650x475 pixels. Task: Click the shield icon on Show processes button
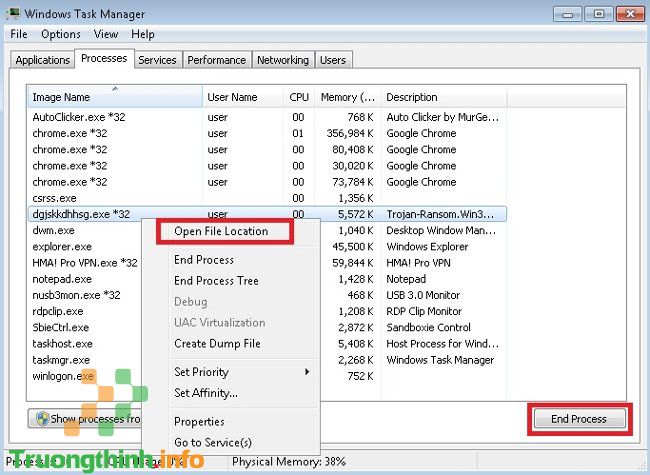[42, 419]
